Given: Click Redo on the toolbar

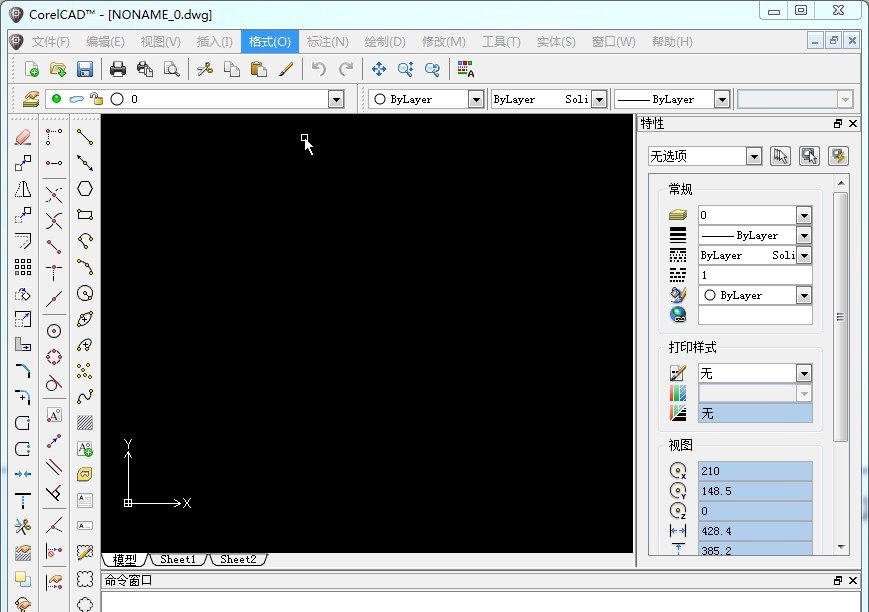Looking at the screenshot, I should click(347, 69).
